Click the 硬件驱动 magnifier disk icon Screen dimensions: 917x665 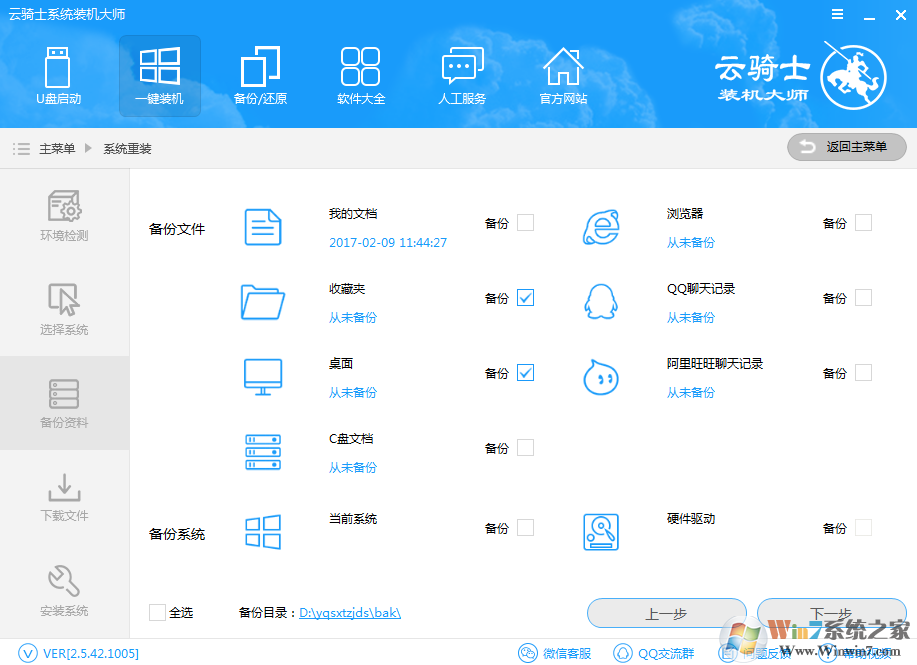click(x=600, y=532)
